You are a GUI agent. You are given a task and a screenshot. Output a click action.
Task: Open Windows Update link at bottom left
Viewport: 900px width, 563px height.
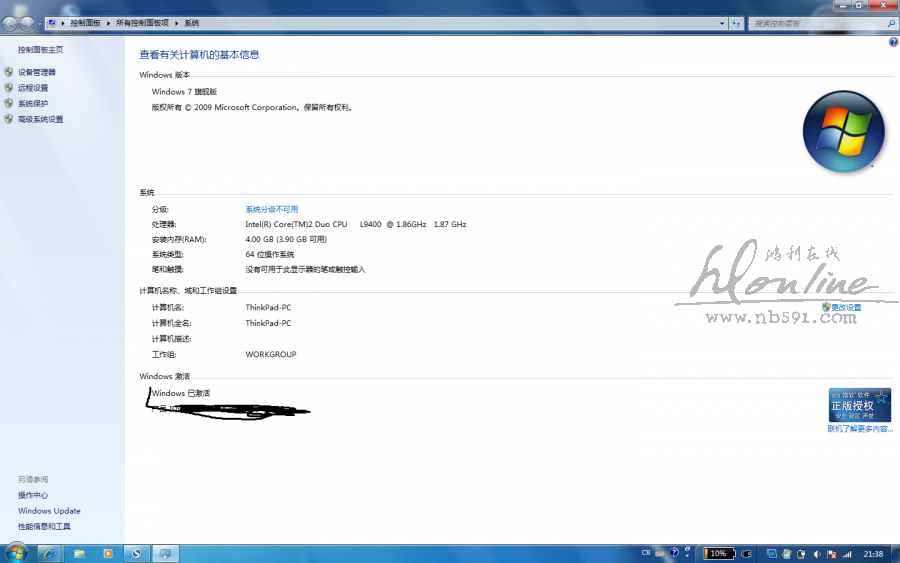tap(48, 511)
